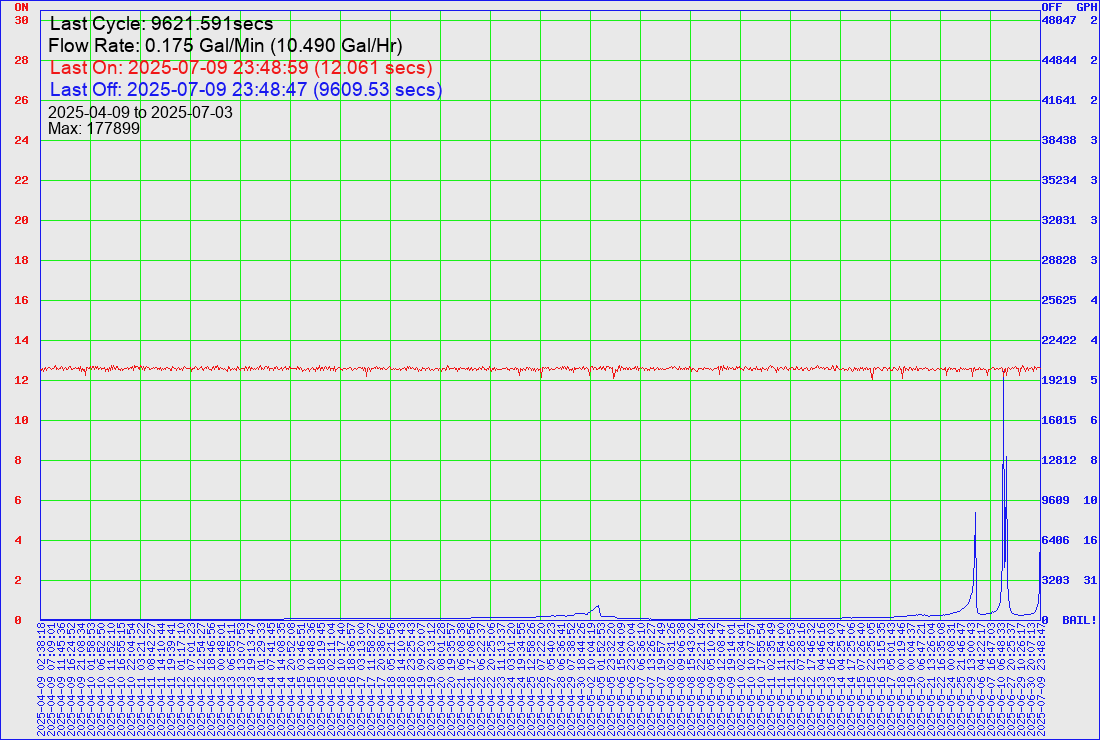Image resolution: width=1100 pixels, height=740 pixels.
Task: Click the '25625' OFF-axis value
Action: point(1059,300)
